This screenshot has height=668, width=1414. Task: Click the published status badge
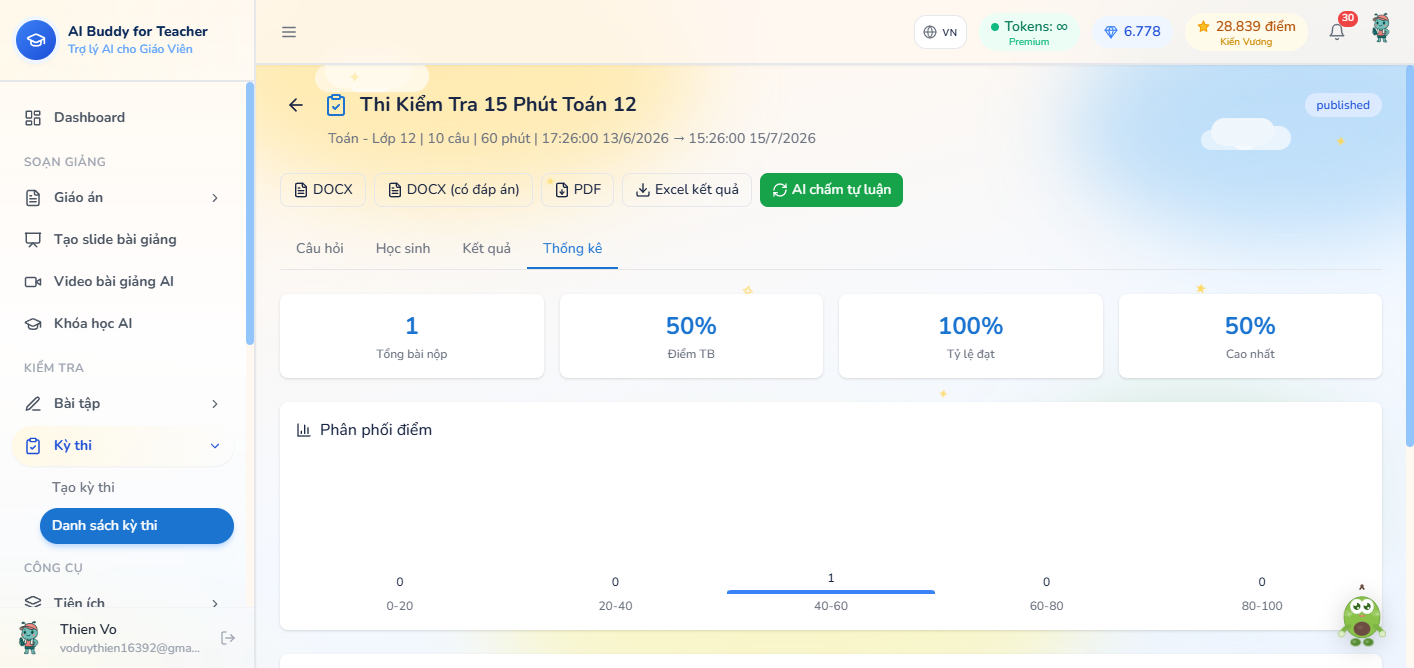(x=1343, y=105)
